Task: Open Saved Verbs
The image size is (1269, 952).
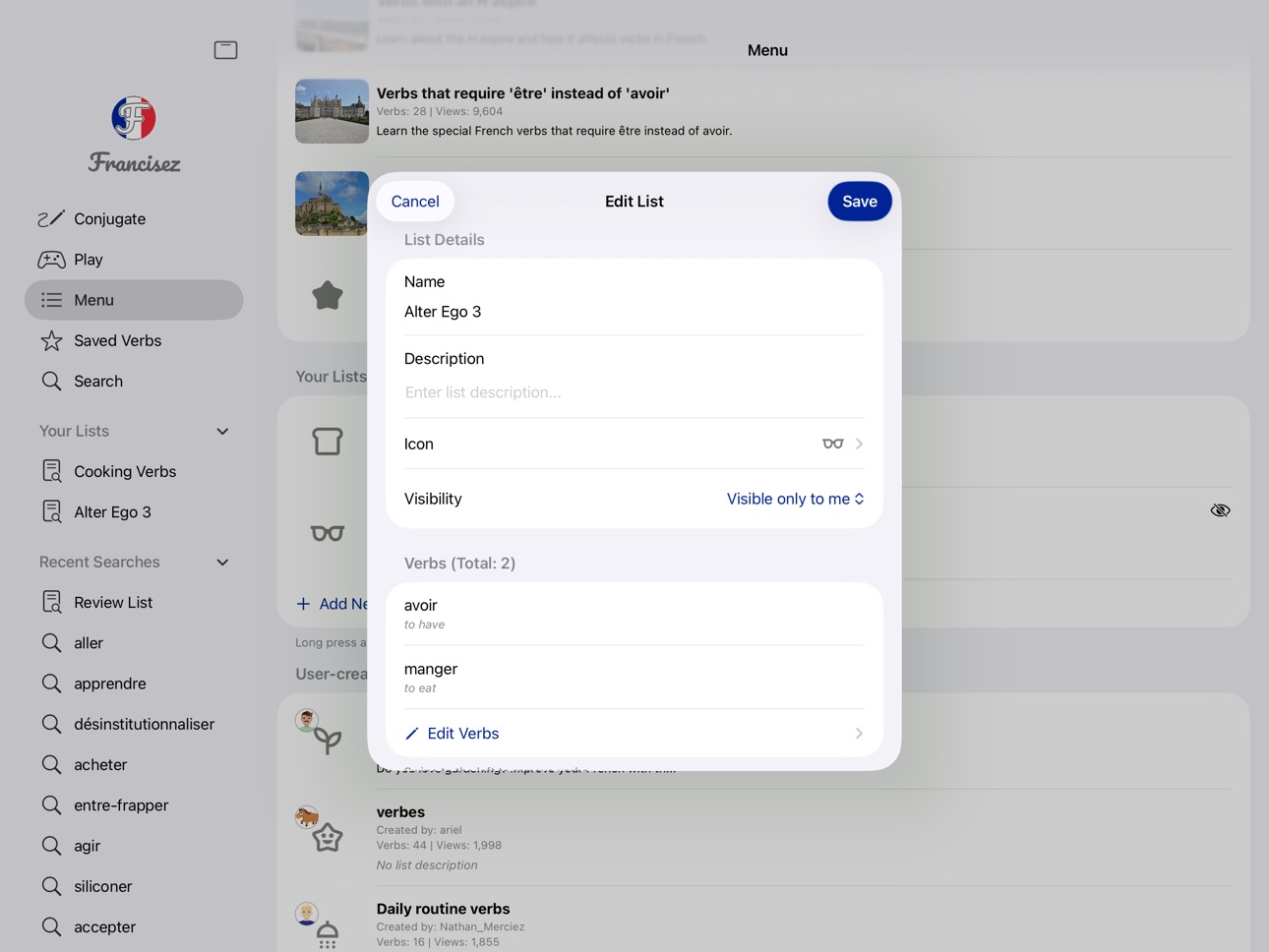Action: 134,340
